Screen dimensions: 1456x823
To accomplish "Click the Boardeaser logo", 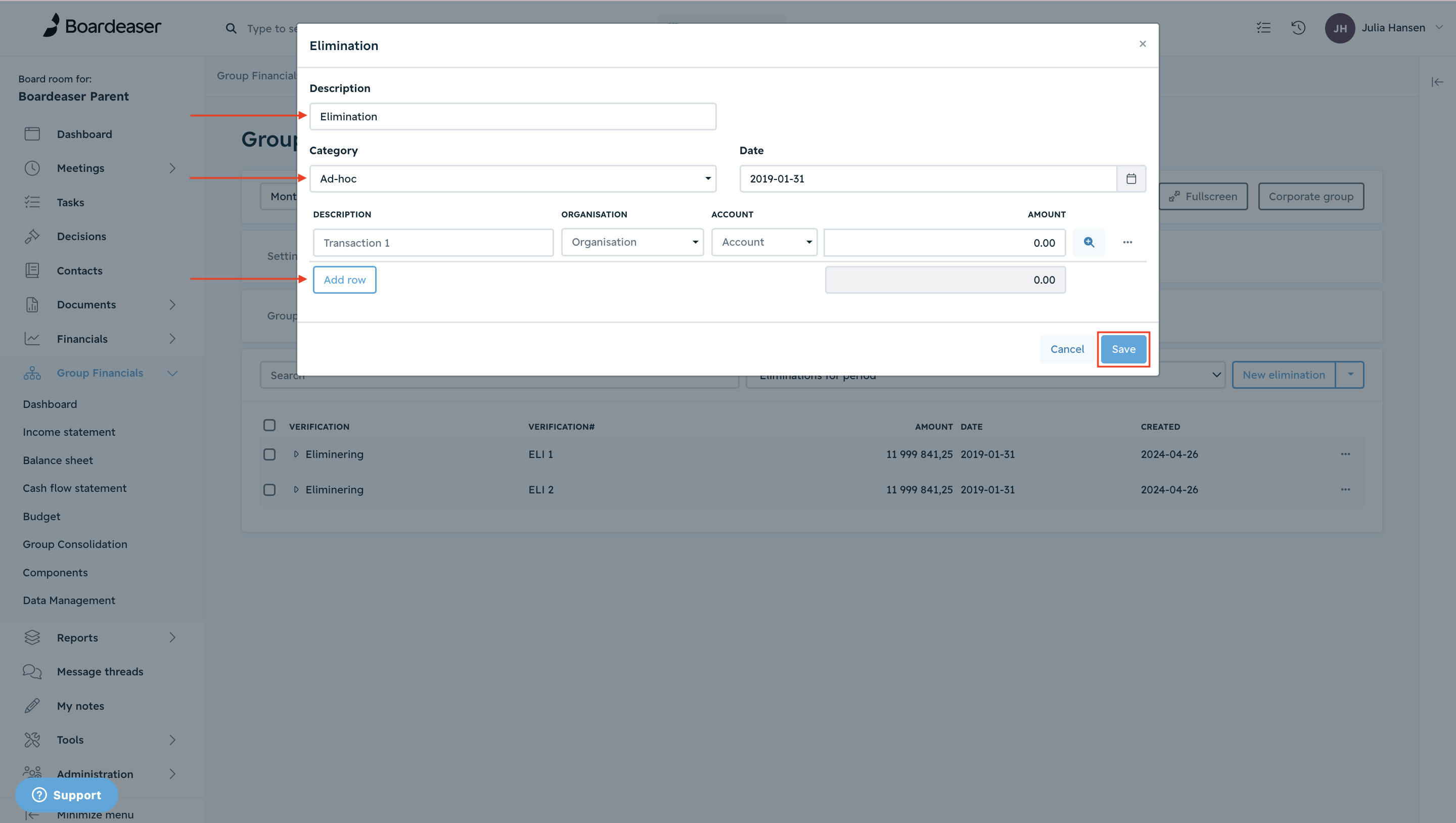I will [102, 26].
